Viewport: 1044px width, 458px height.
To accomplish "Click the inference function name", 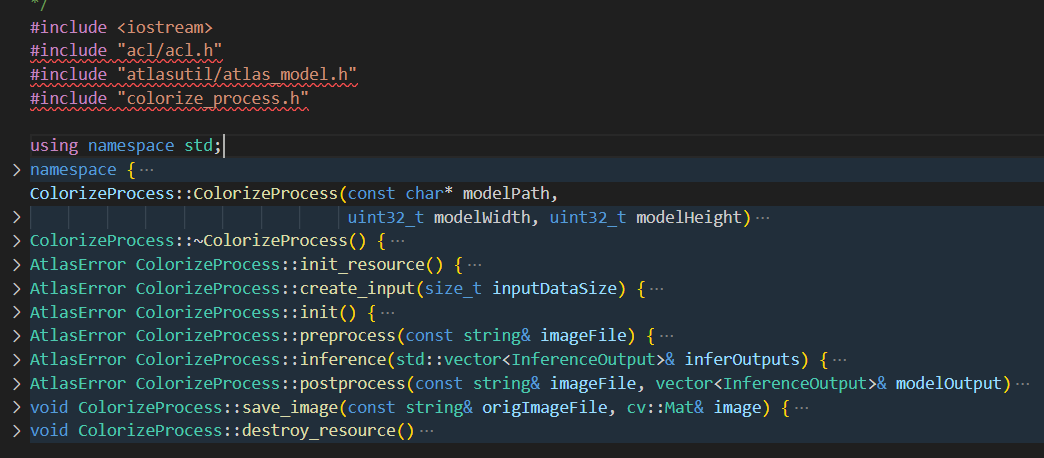I will [343, 360].
